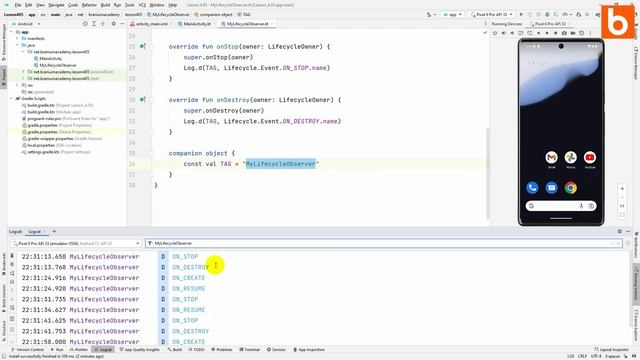Click override gutter icon beside onStop
This screenshot has width=640, height=360.
tap(142, 47)
